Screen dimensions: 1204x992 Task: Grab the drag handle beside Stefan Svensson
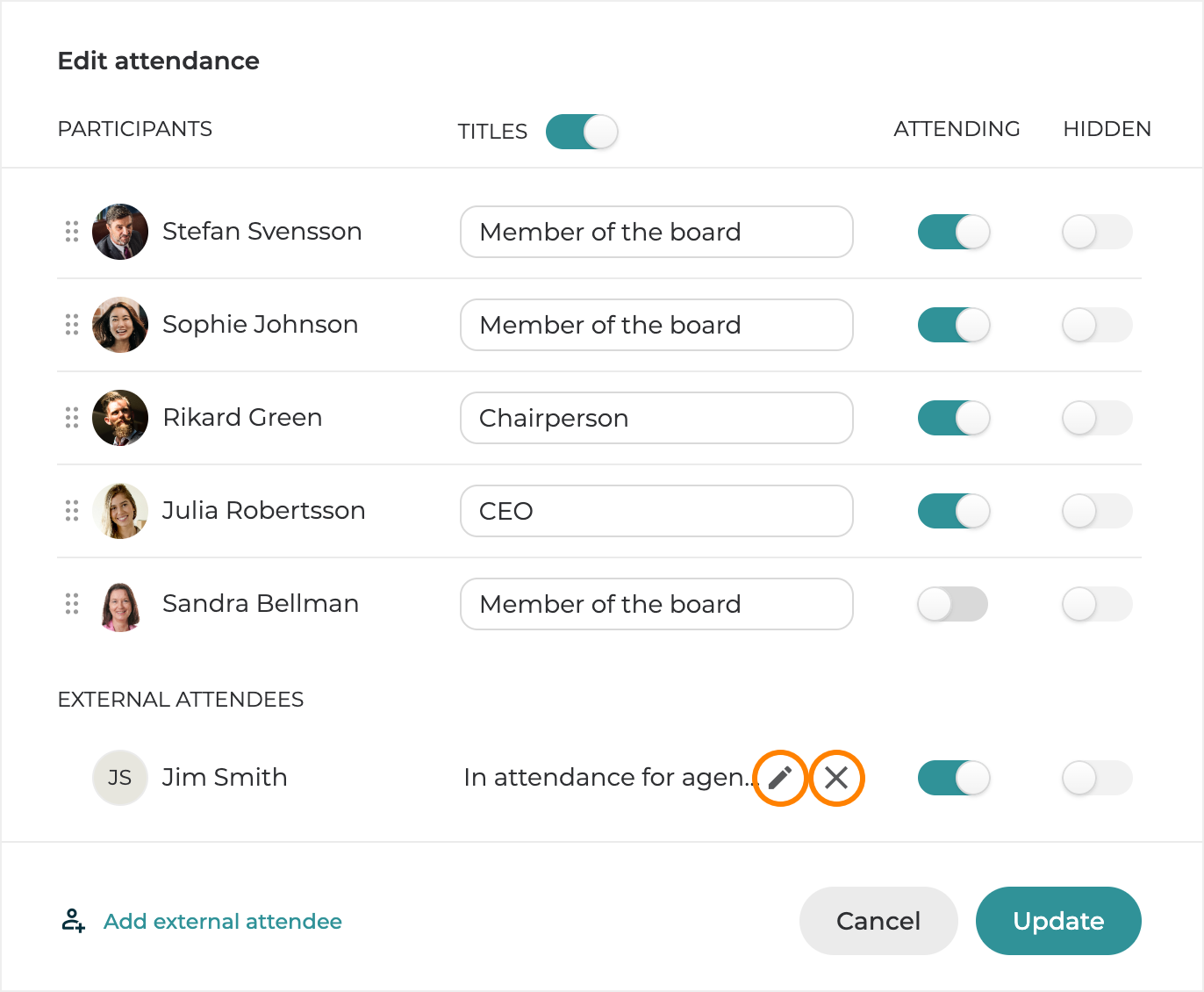tap(72, 232)
